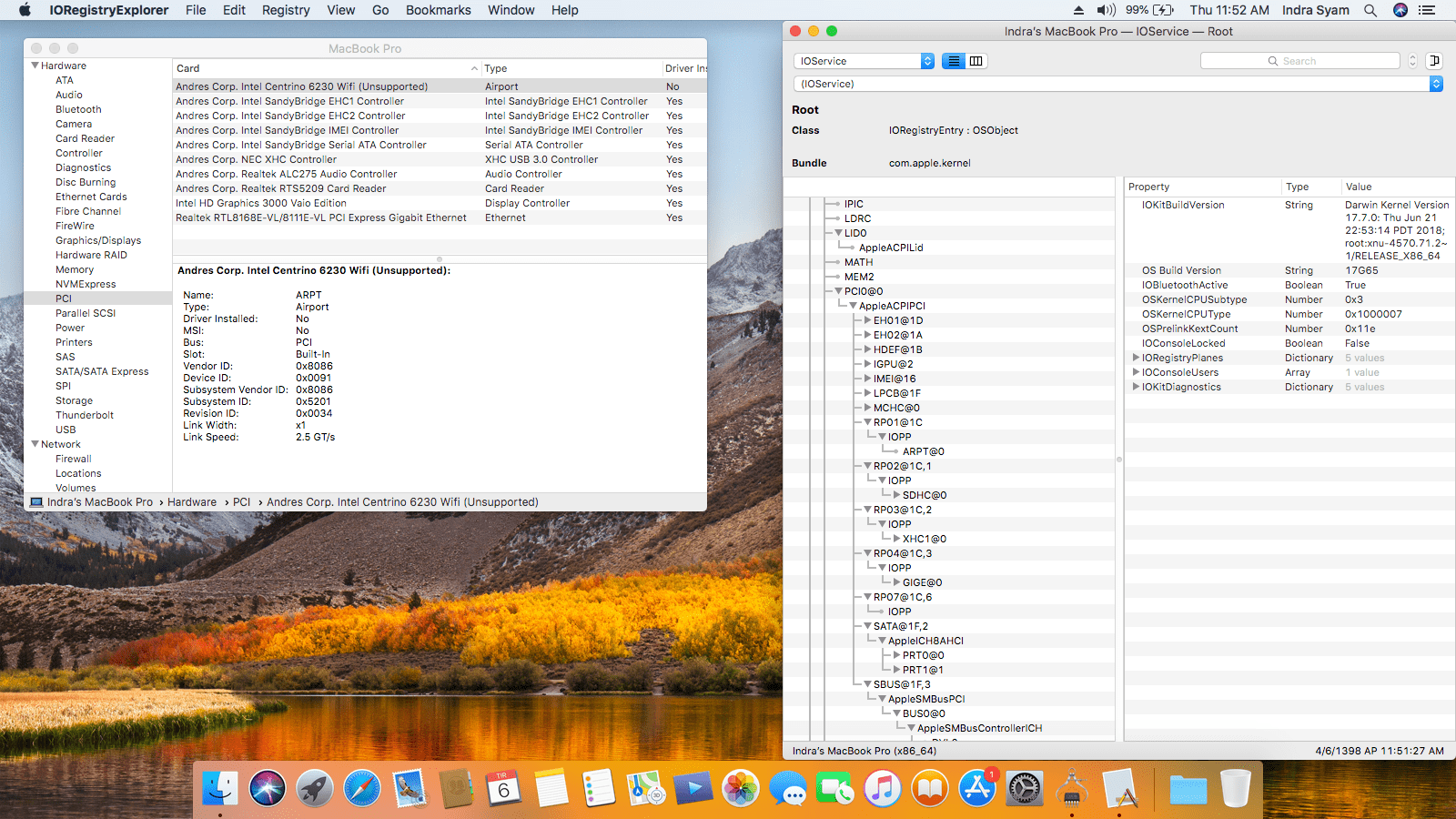Open Contacts book icon in Dock
This screenshot has height=819, width=1456.
(x=457, y=788)
